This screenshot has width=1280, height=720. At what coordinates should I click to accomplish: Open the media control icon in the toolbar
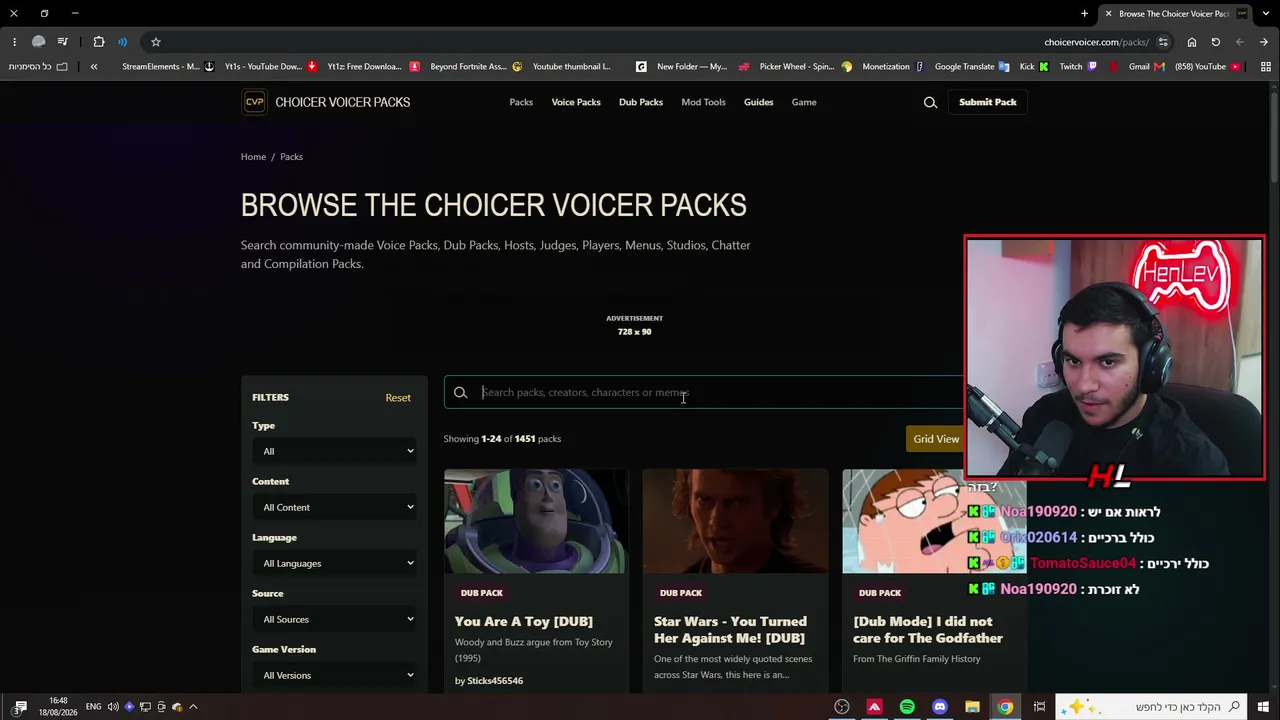(x=62, y=42)
